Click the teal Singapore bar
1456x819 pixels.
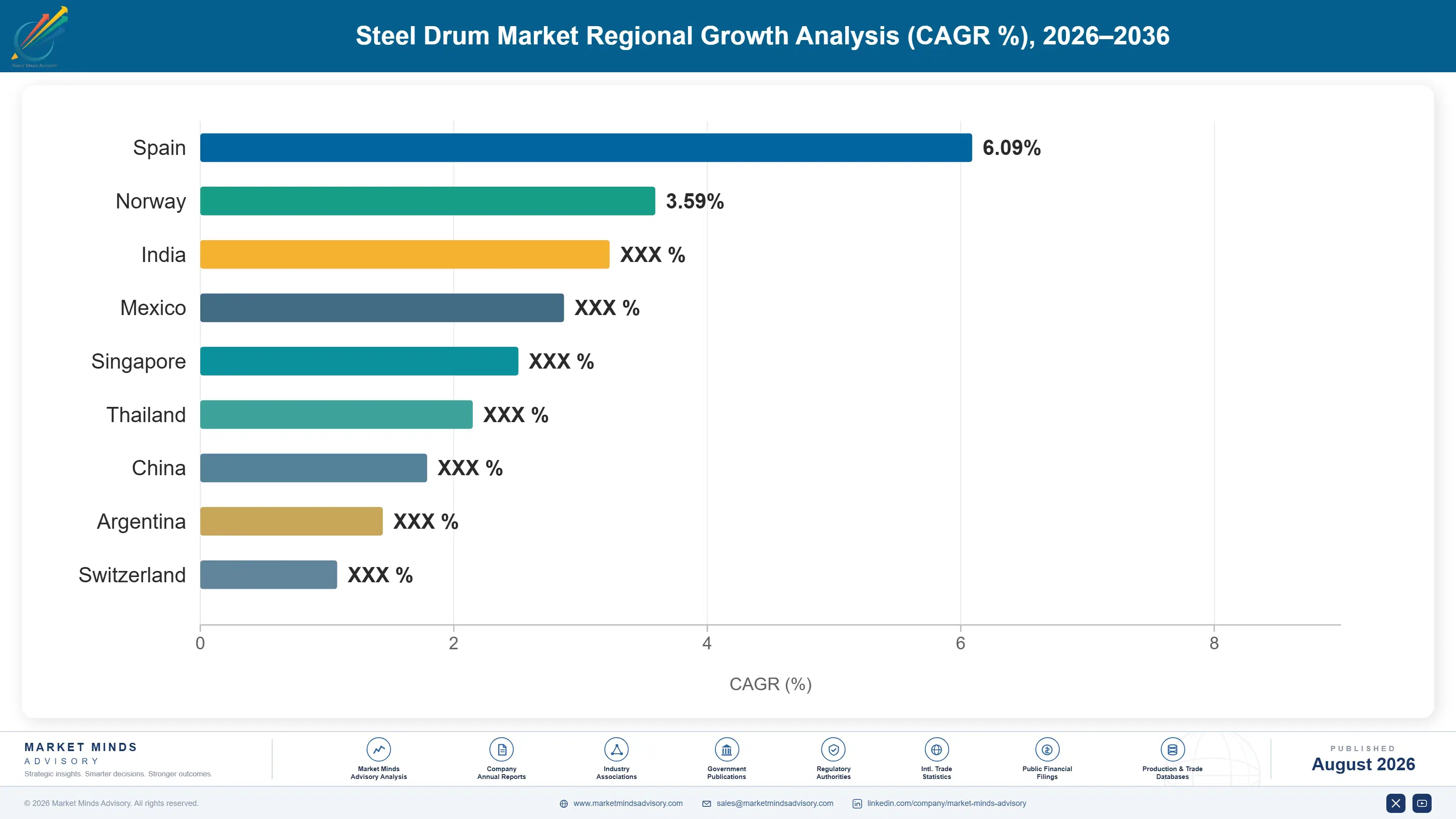359,361
